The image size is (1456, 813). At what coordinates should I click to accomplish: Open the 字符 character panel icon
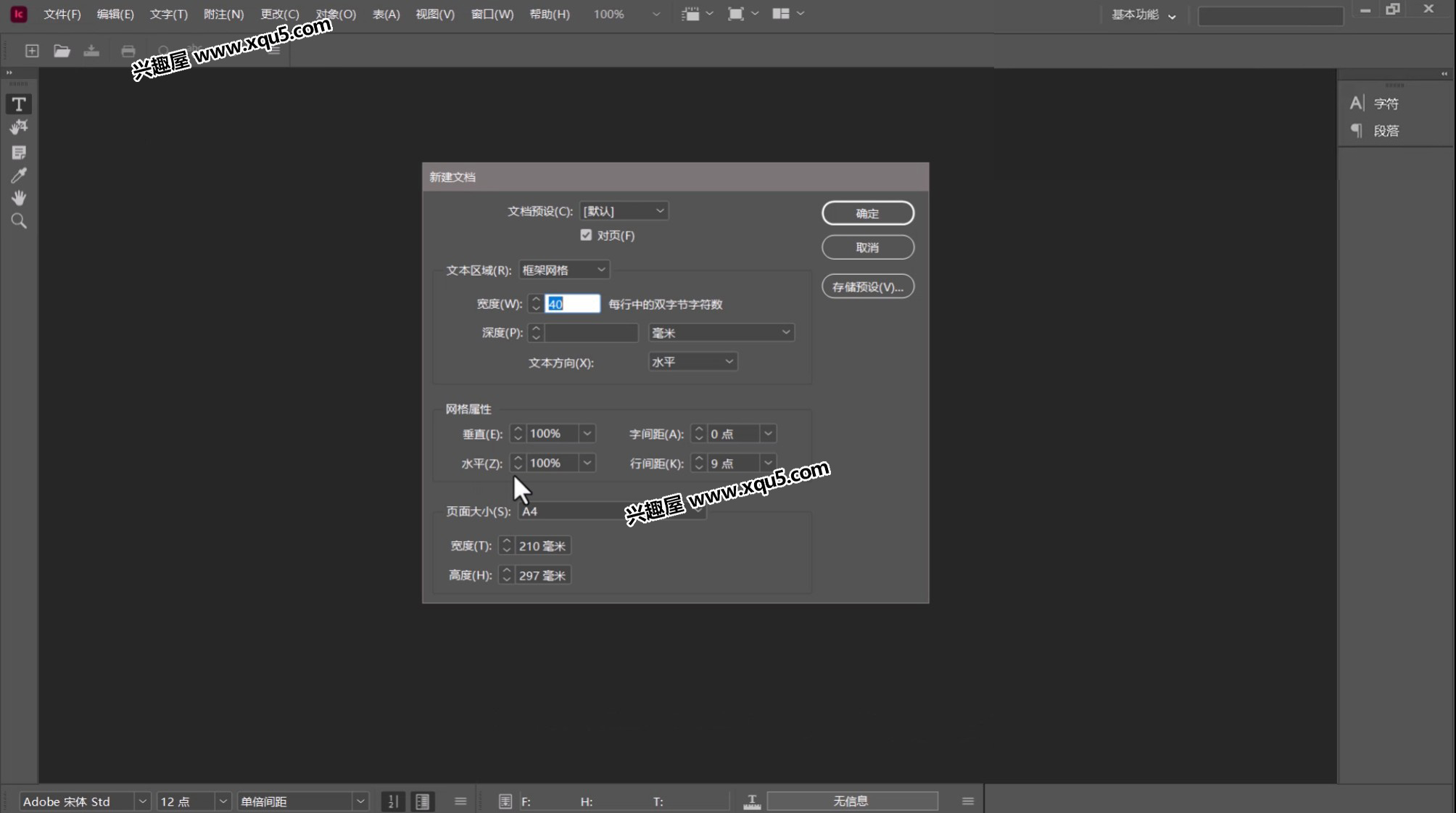tap(1357, 104)
